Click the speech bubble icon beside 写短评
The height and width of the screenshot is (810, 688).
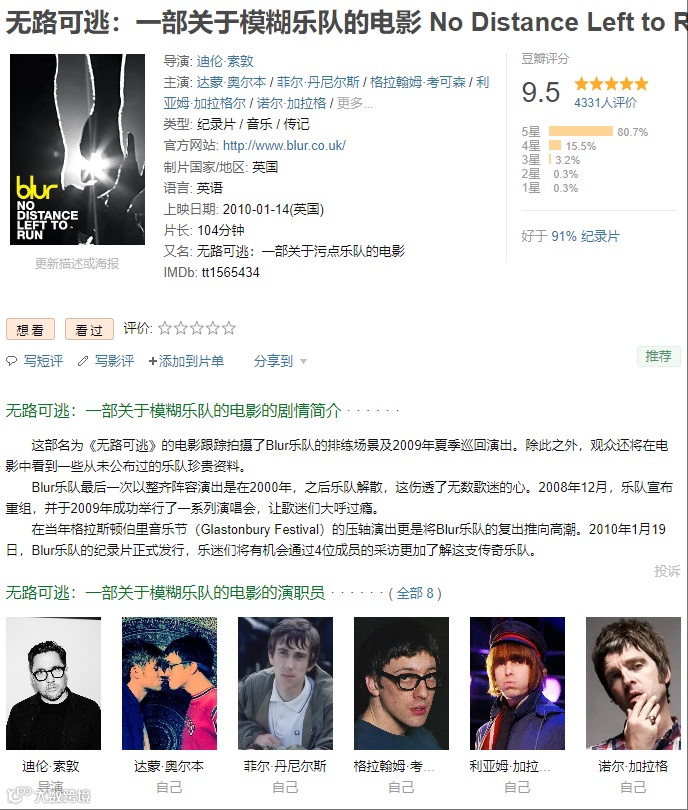point(11,361)
